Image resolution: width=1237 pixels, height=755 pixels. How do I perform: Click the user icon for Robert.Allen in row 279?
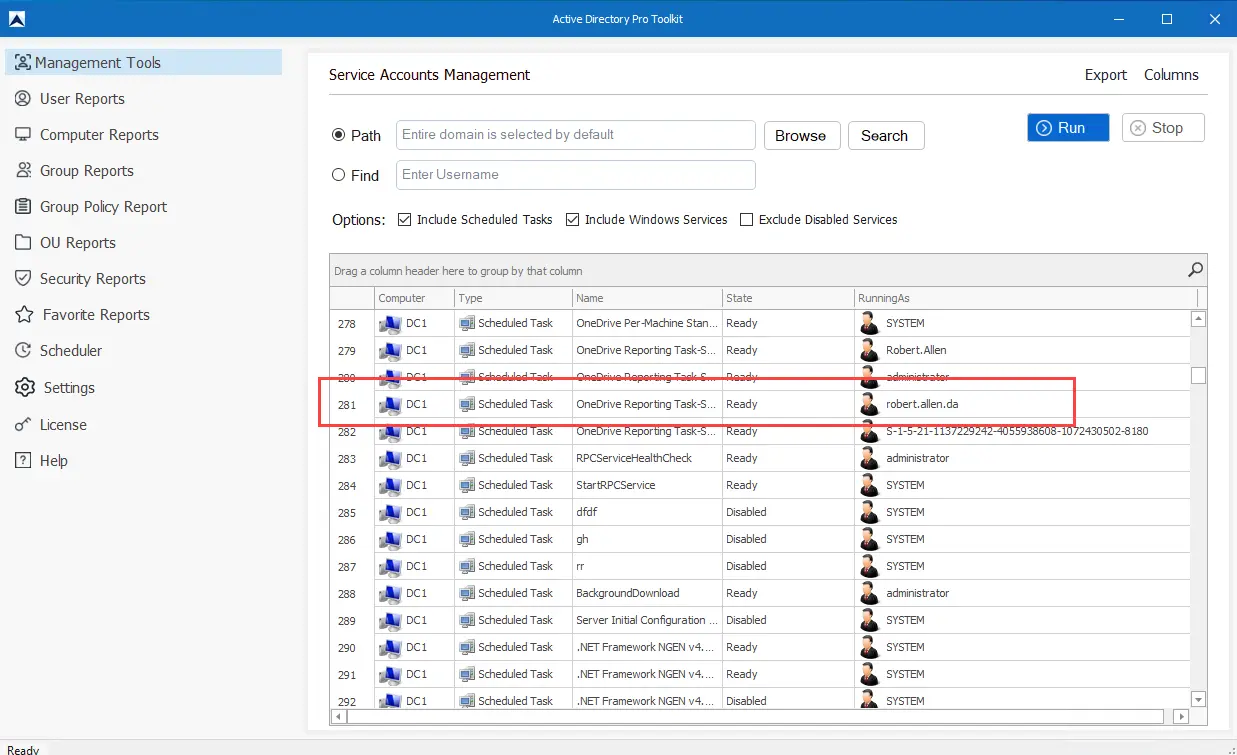click(869, 350)
